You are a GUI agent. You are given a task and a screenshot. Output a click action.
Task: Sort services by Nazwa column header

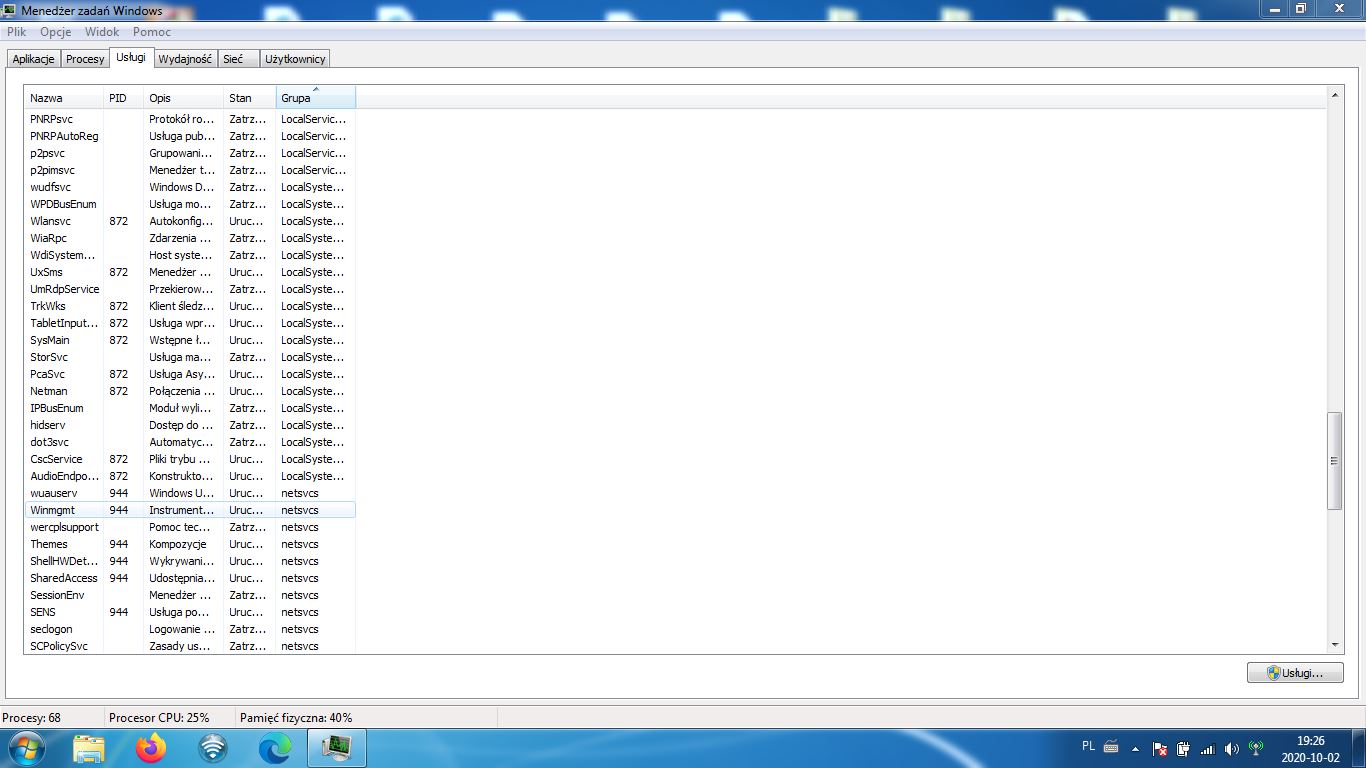pyautogui.click(x=64, y=98)
